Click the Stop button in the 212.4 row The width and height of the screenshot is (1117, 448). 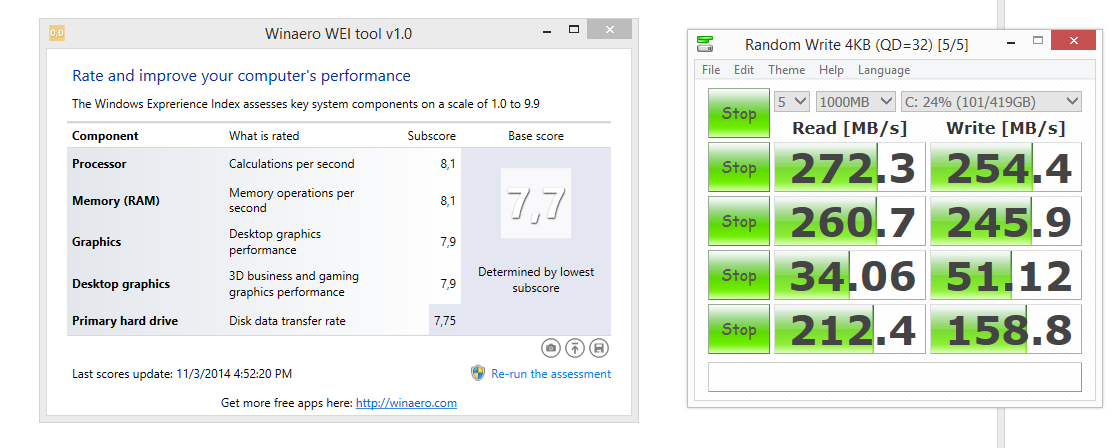[x=739, y=329]
